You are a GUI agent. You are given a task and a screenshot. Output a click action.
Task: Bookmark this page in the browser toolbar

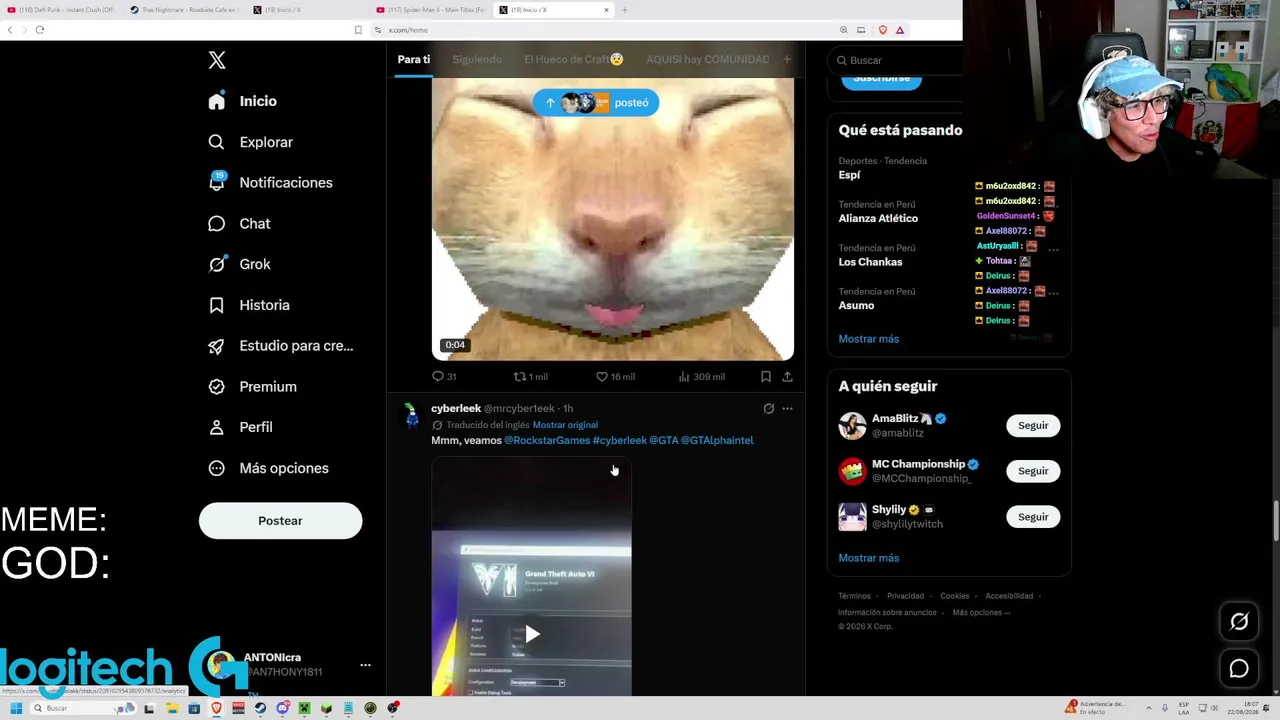[358, 30]
